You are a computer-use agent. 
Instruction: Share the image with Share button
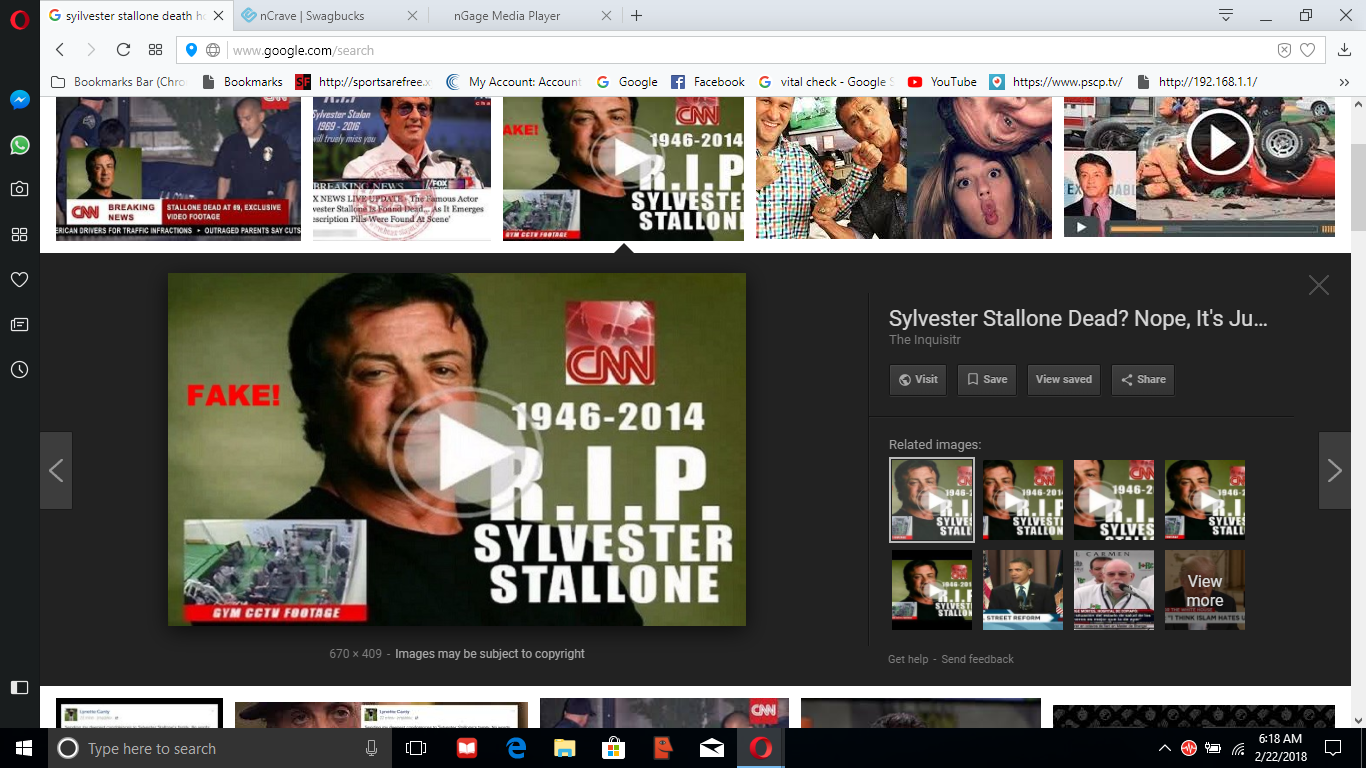point(1143,379)
